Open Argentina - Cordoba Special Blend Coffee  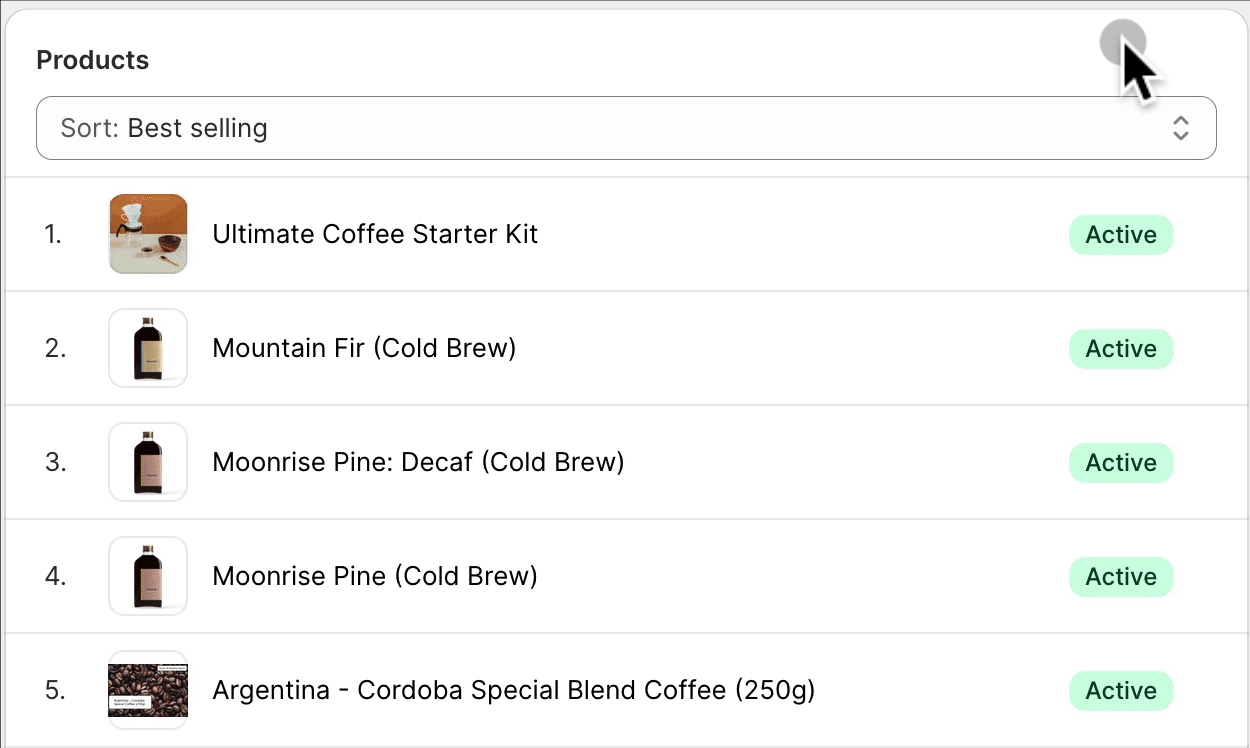click(x=513, y=690)
